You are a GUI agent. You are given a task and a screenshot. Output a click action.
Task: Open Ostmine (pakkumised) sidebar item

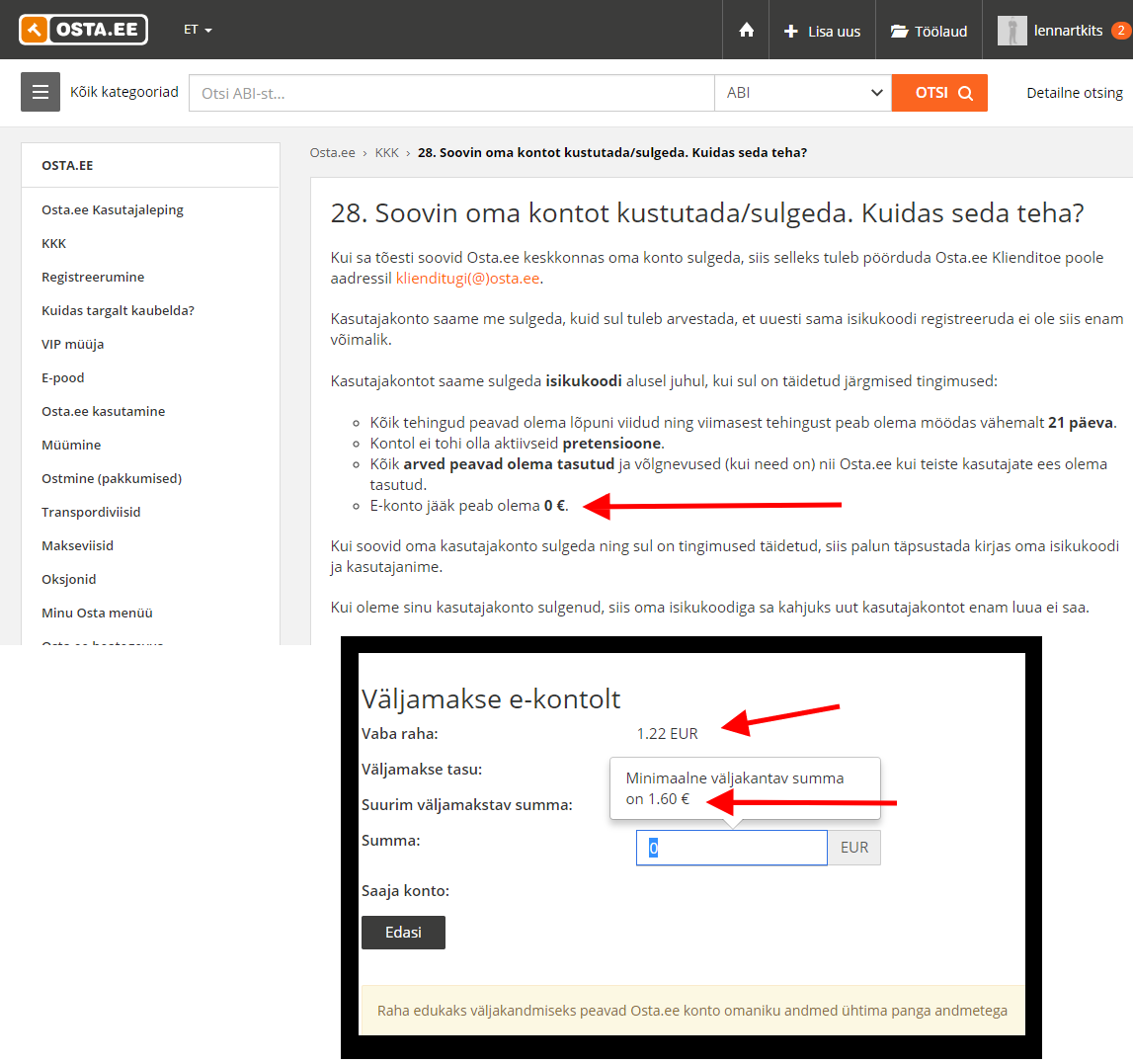point(112,478)
